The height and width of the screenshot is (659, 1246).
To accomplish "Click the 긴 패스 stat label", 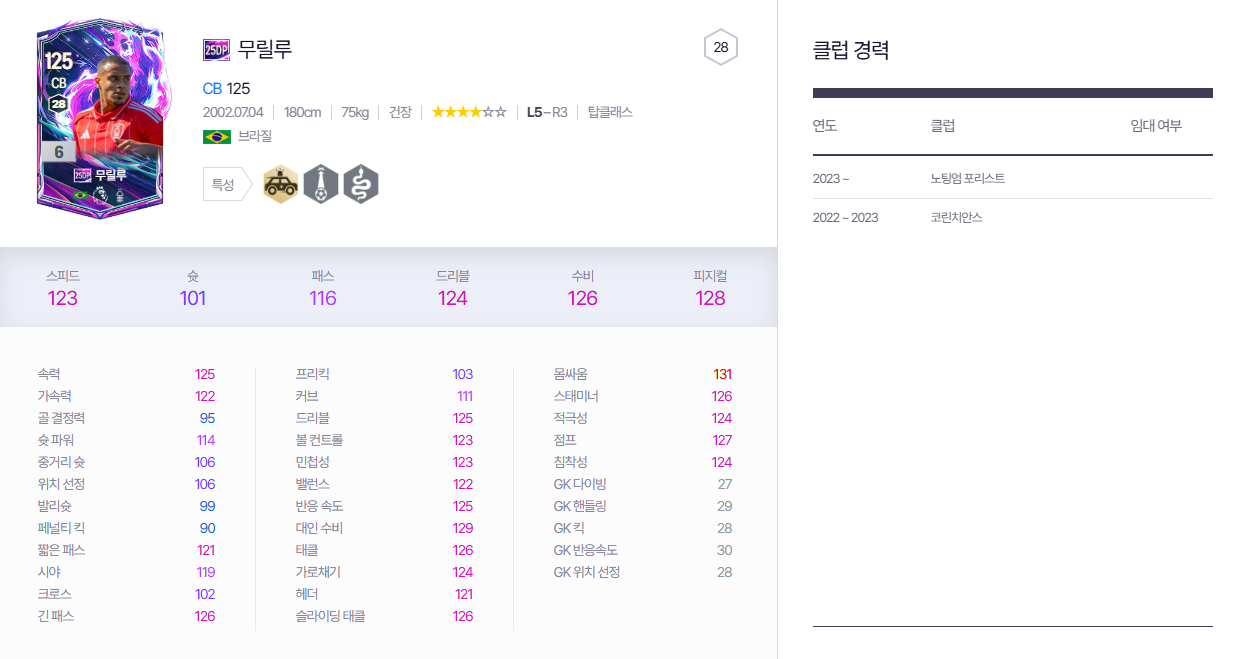I will coord(56,616).
